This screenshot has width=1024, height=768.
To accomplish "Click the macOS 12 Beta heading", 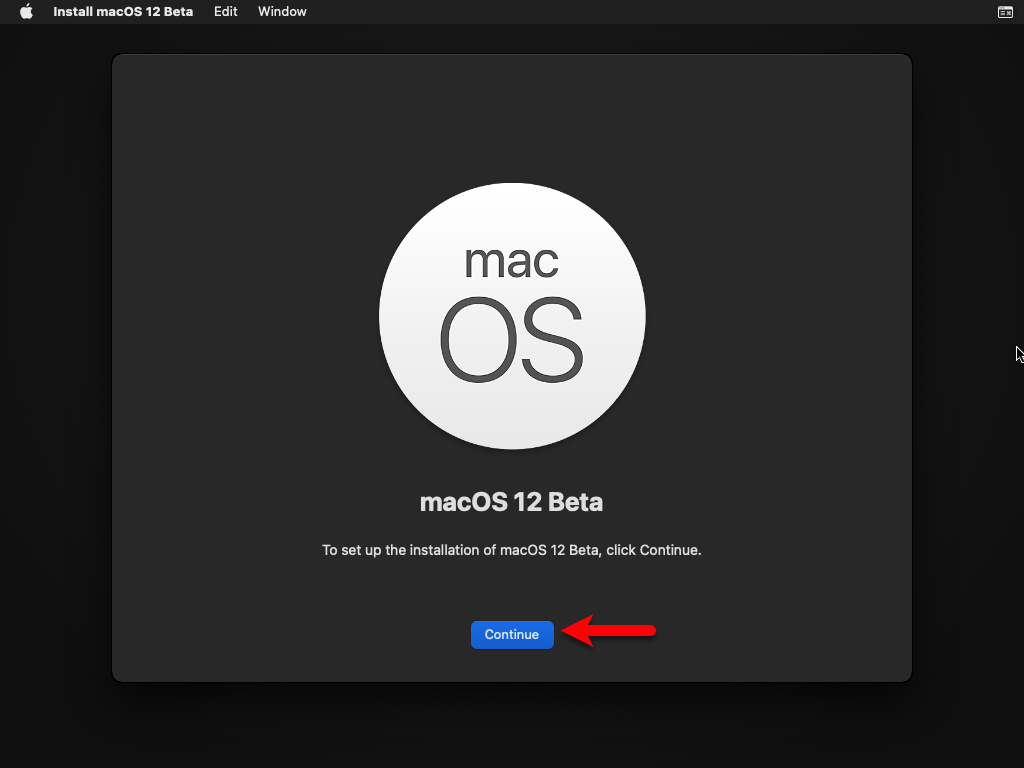I will [x=511, y=502].
